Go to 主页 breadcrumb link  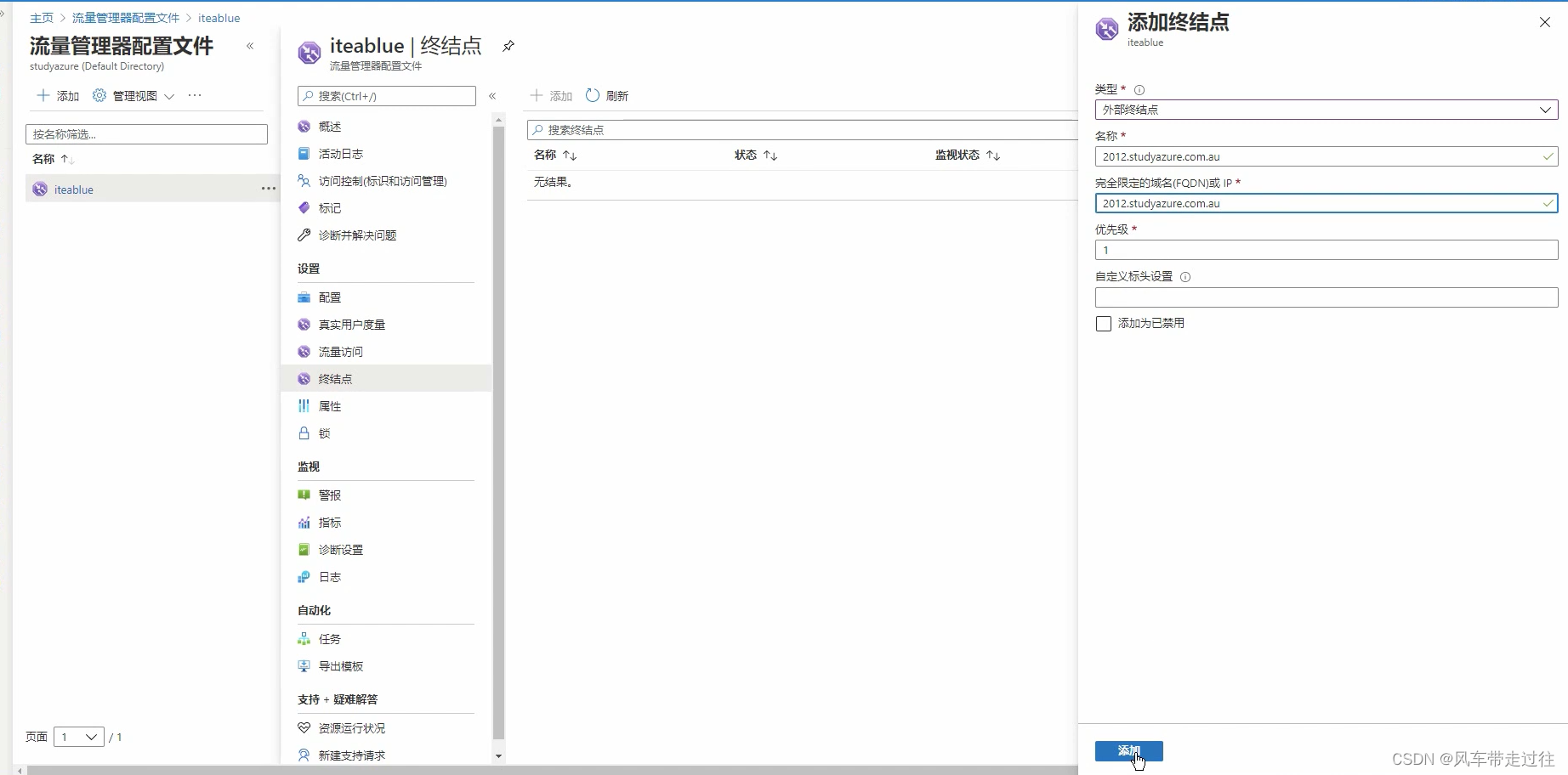click(x=42, y=18)
